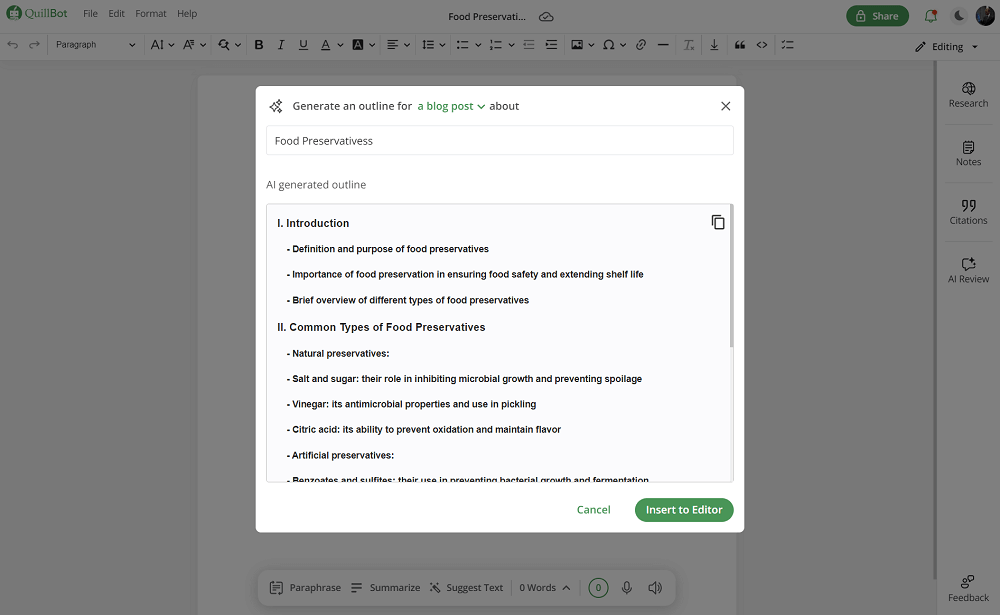
Task: Cancel the outline generation dialog
Action: point(593,510)
